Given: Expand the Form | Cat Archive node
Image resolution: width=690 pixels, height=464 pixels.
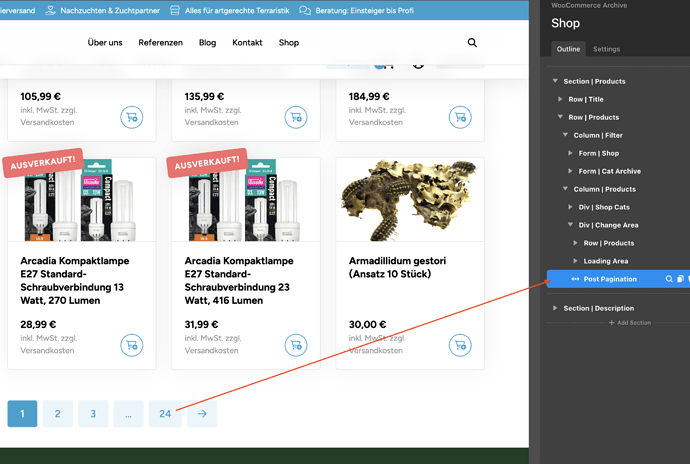Looking at the screenshot, I should 570,171.
